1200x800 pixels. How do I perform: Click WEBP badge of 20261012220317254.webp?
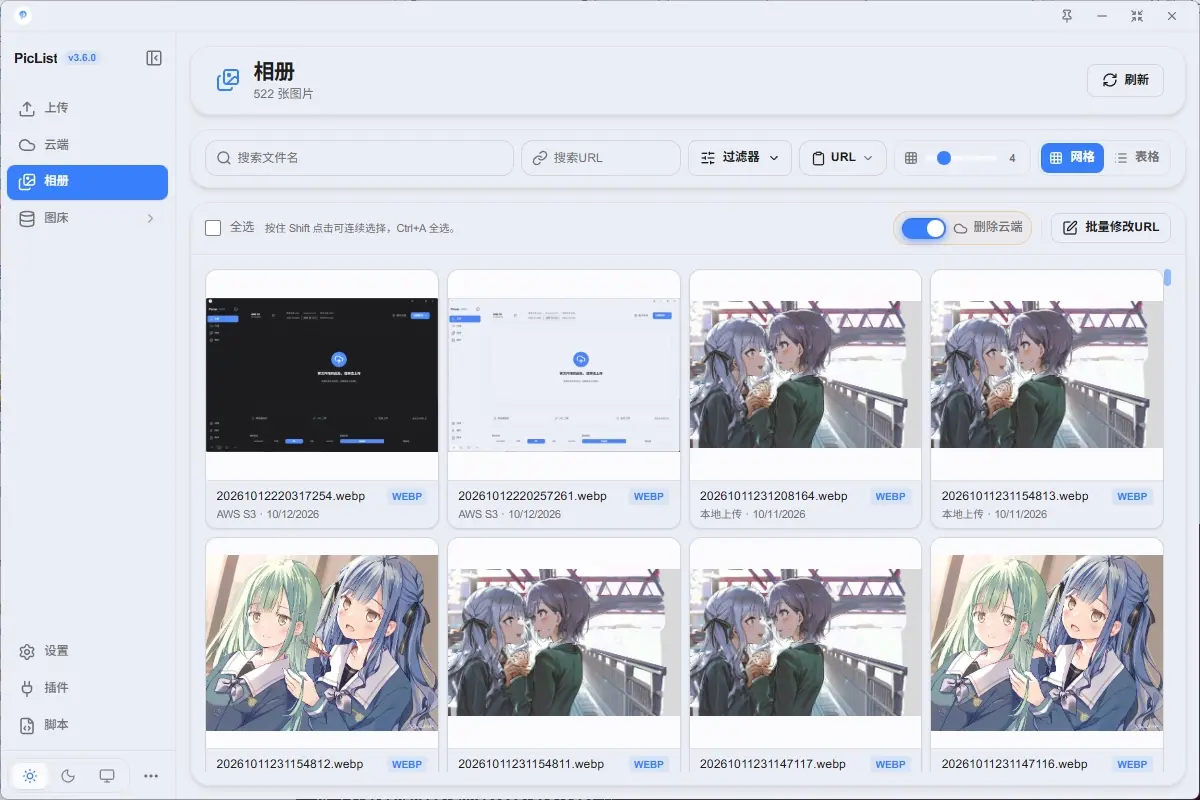(x=407, y=496)
